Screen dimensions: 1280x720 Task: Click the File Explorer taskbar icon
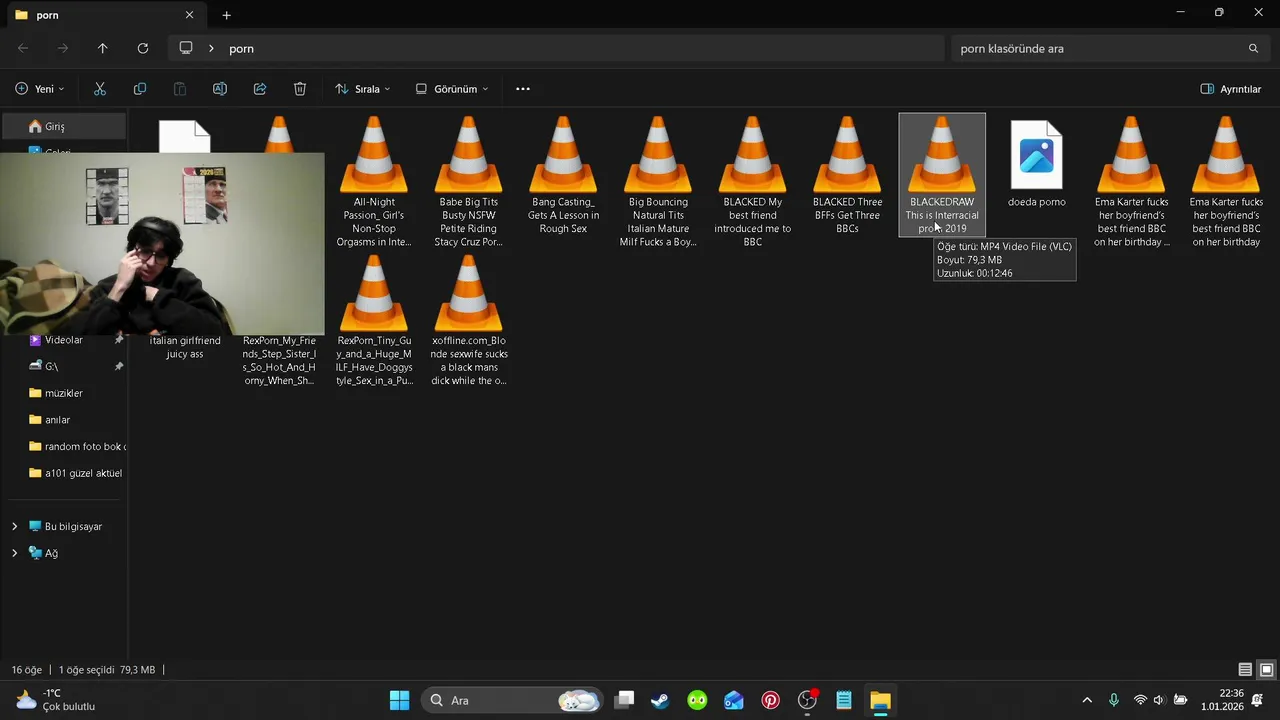pyautogui.click(x=880, y=700)
